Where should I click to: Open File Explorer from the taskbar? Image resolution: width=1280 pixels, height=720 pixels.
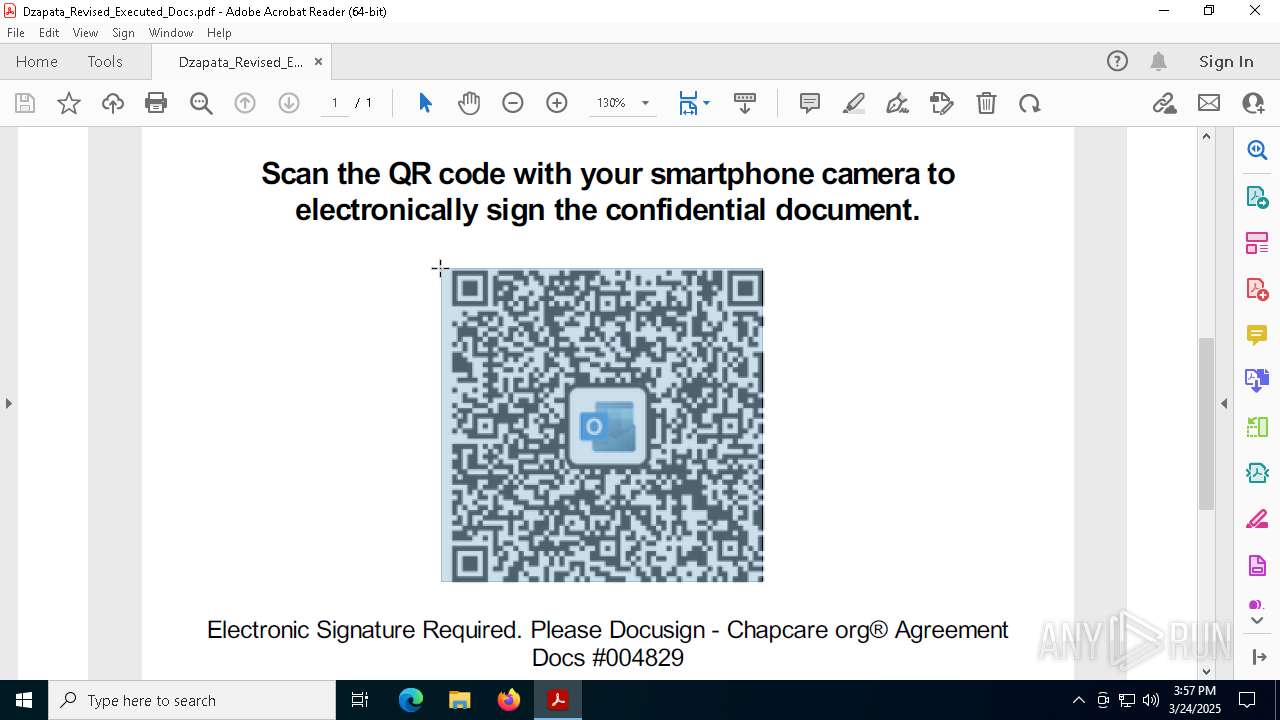point(459,700)
